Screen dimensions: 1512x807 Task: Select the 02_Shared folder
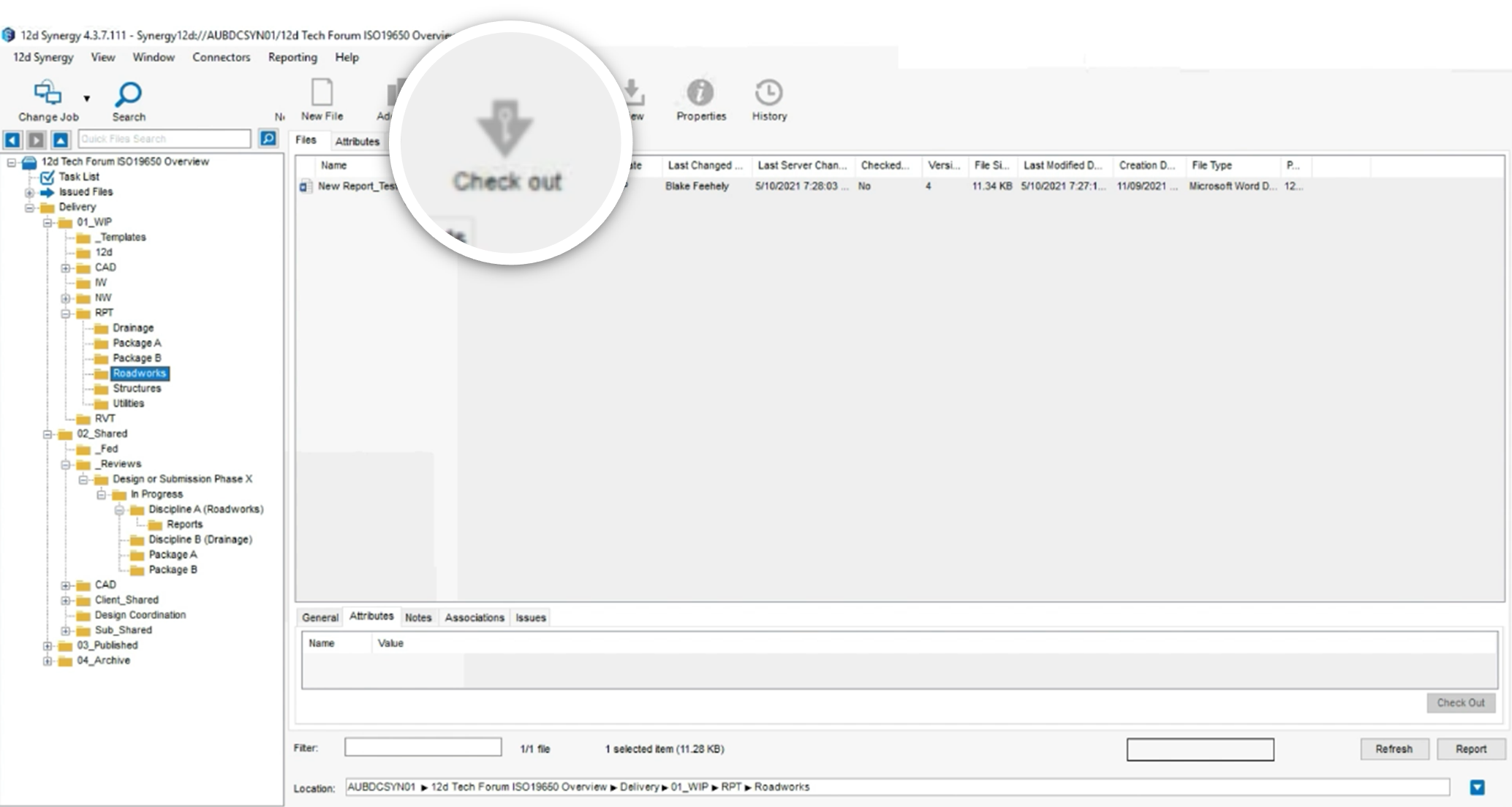[x=102, y=434]
